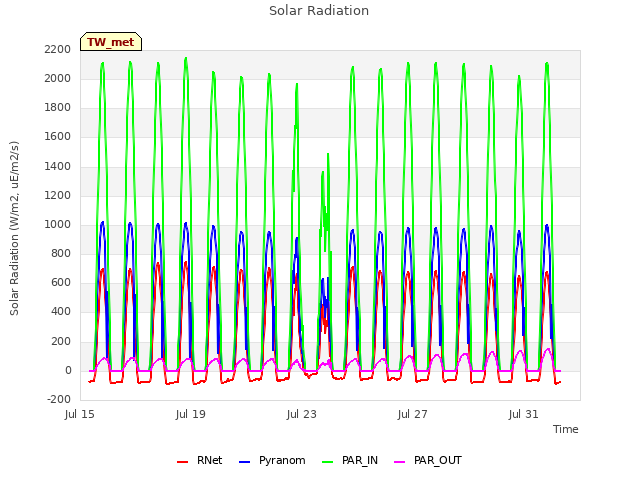Click the Jul 15 x-axis label
The width and height of the screenshot is (640, 480).
pos(80,414)
